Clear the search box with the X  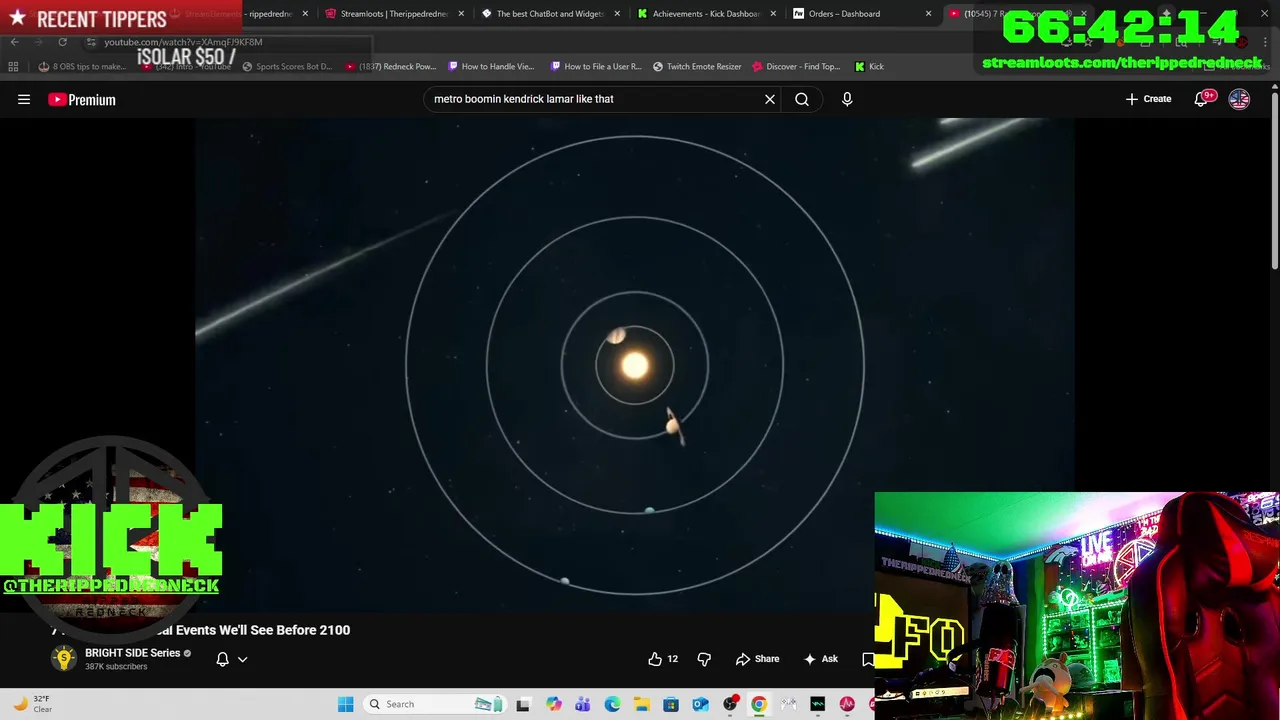point(770,99)
